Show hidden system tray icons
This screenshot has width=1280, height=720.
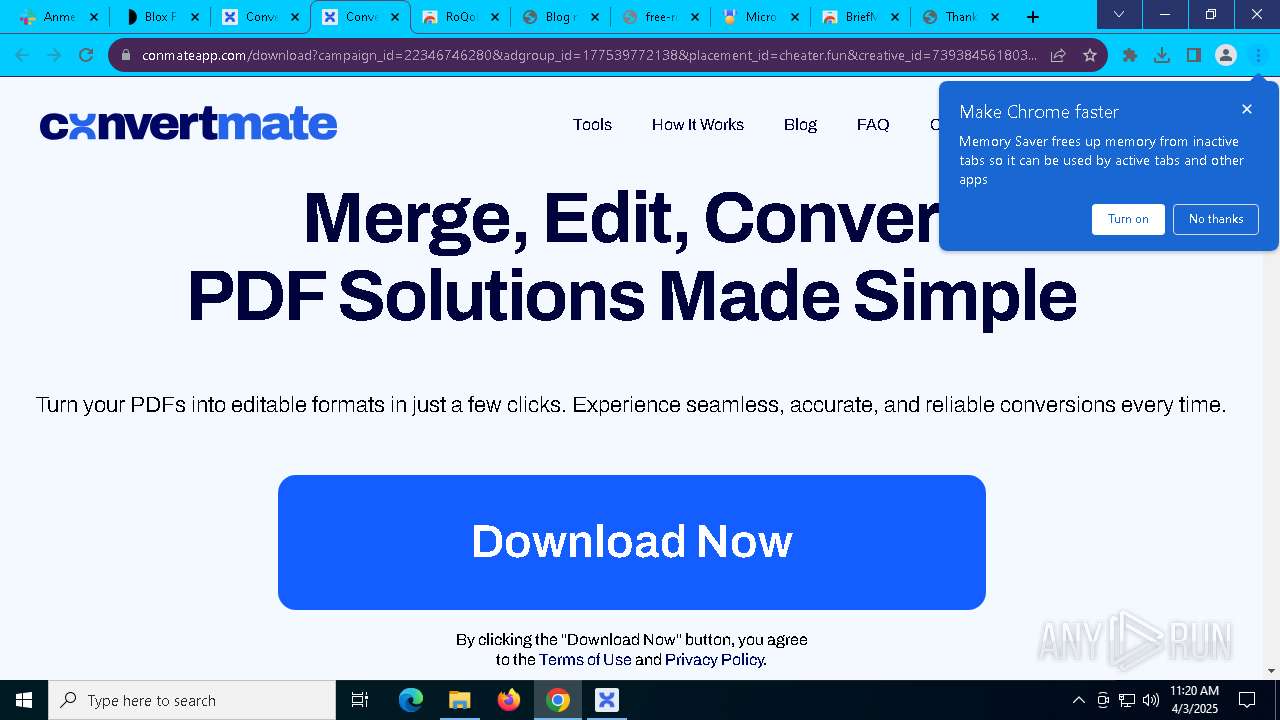(1078, 700)
